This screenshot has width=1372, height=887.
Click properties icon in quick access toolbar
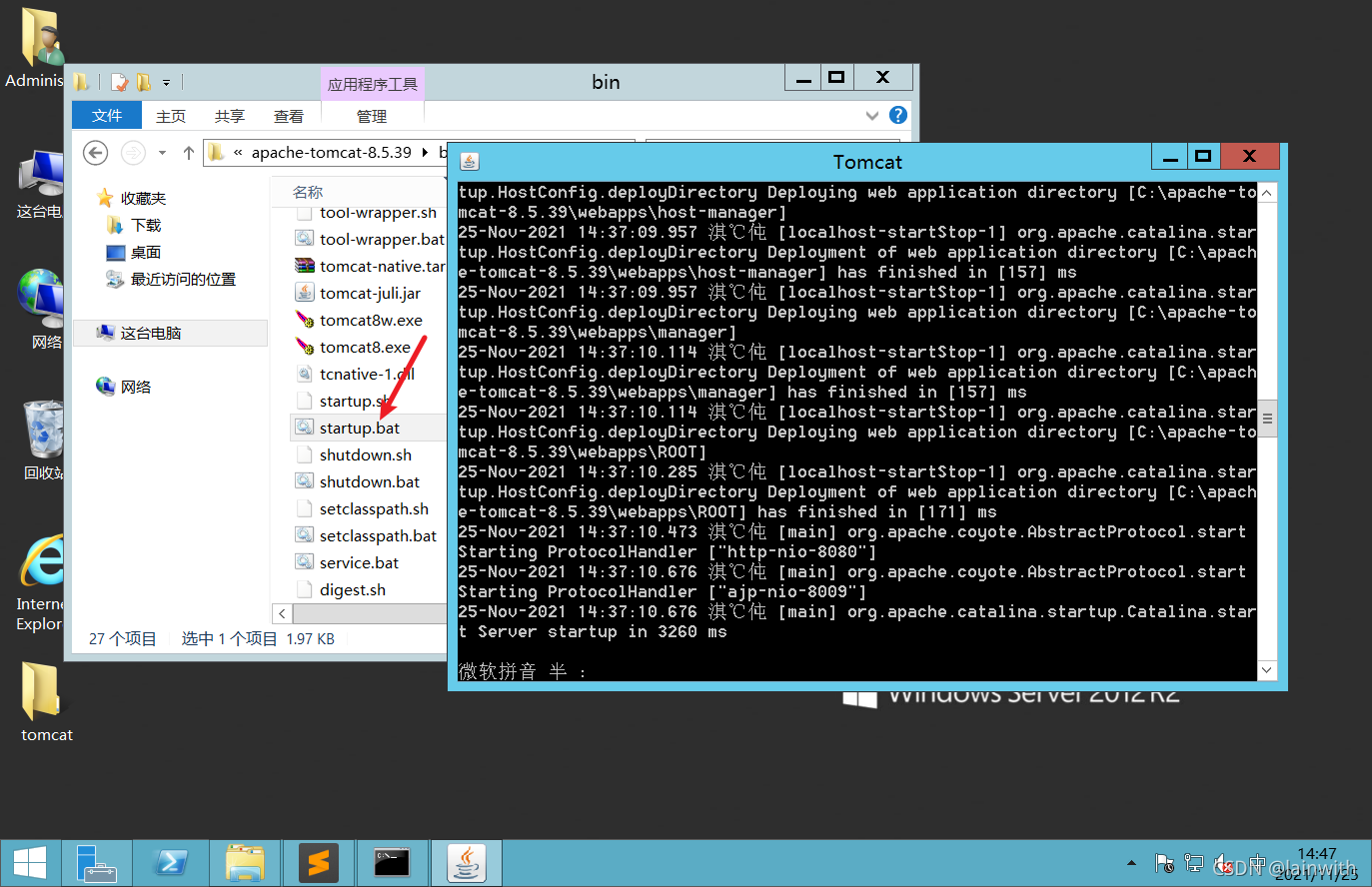(120, 82)
